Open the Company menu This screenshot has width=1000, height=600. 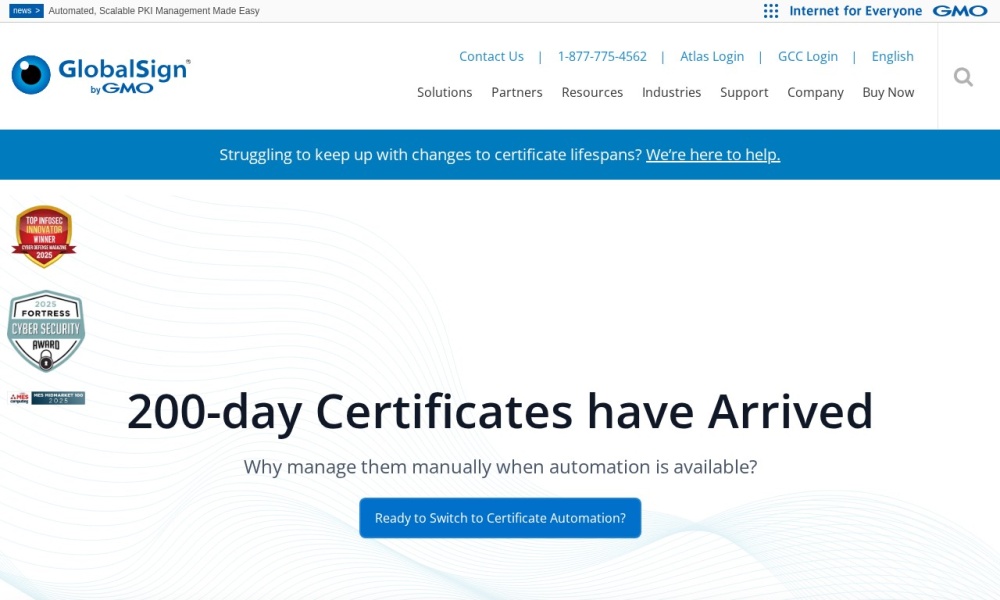point(815,92)
